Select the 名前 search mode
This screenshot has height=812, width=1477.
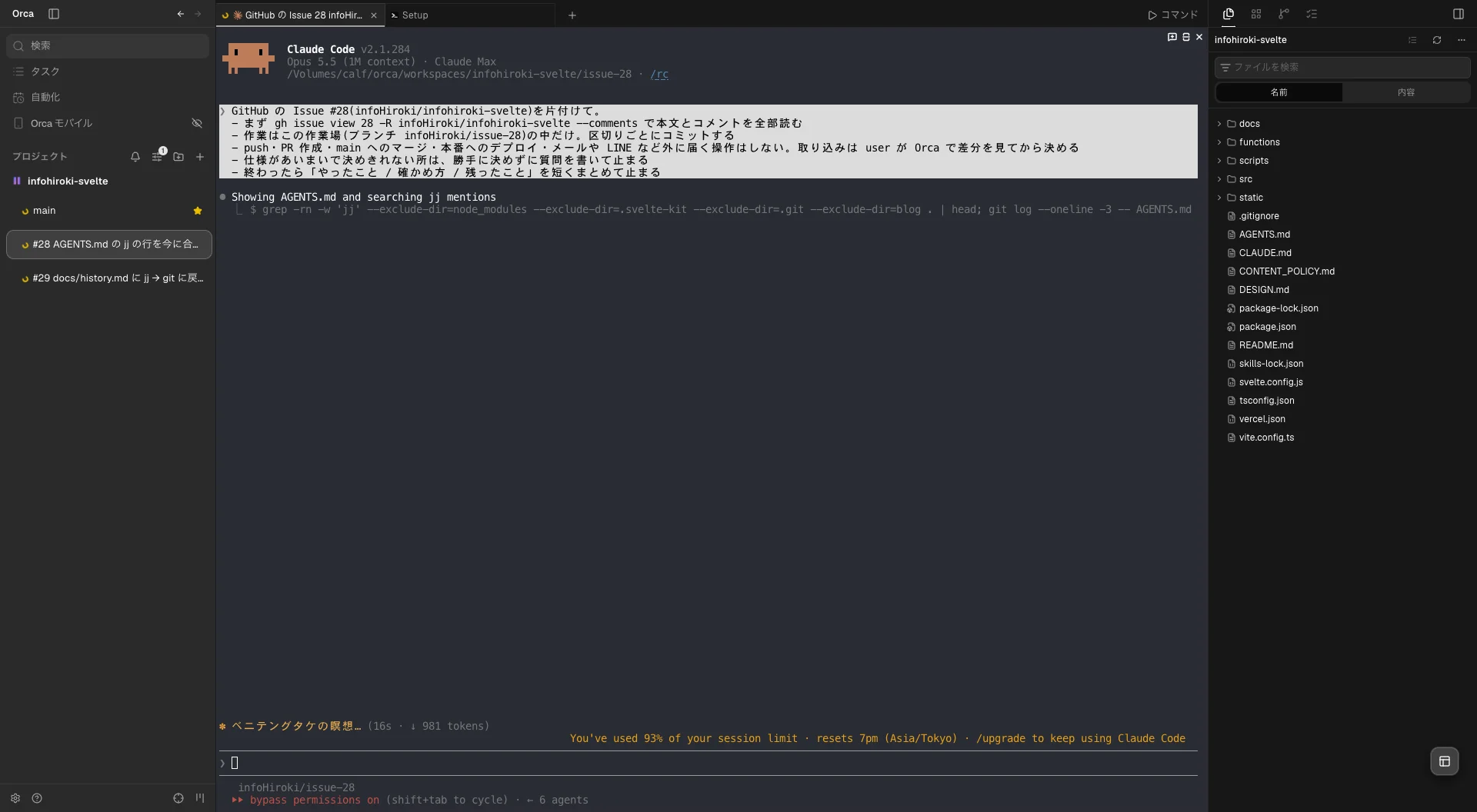click(x=1279, y=92)
